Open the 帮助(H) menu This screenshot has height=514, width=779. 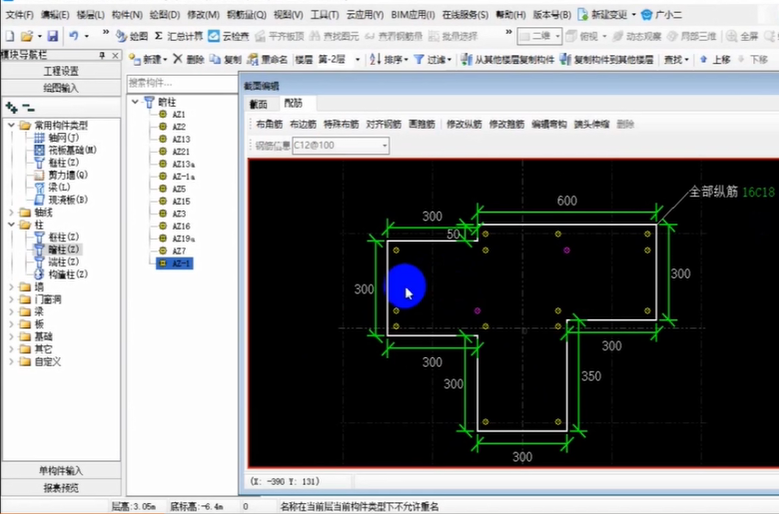click(511, 15)
